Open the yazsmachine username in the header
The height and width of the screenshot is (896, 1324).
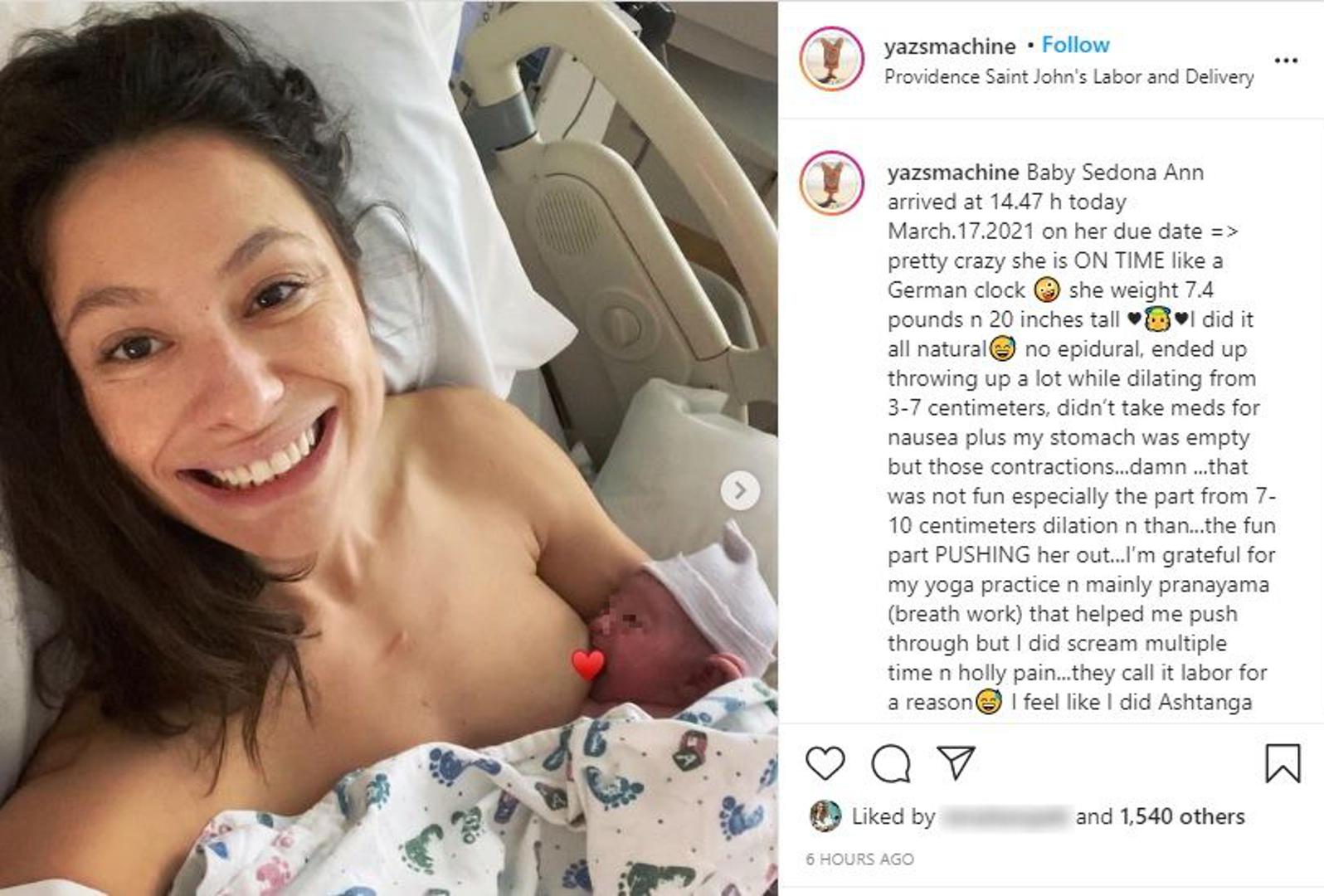950,46
